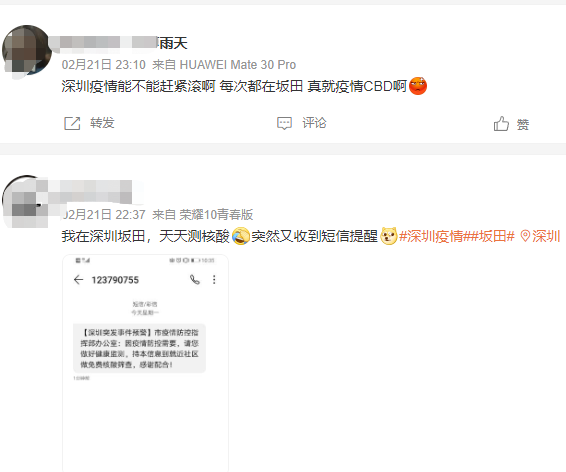Image resolution: width=566 pixels, height=472 pixels.
Task: Click the location pin icon before 深圳
Action: coord(525,237)
